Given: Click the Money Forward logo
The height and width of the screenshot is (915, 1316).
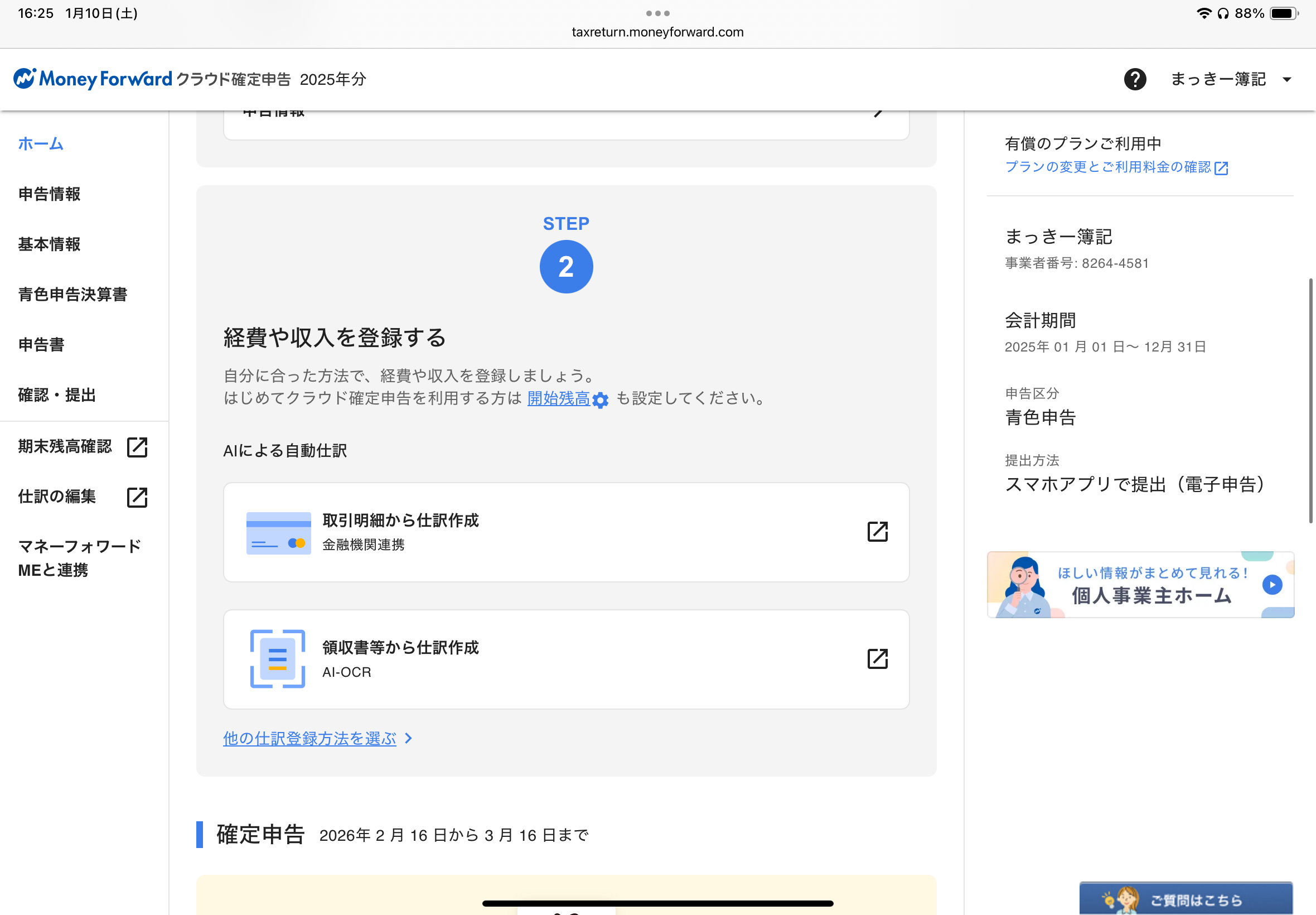Looking at the screenshot, I should pyautogui.click(x=93, y=79).
